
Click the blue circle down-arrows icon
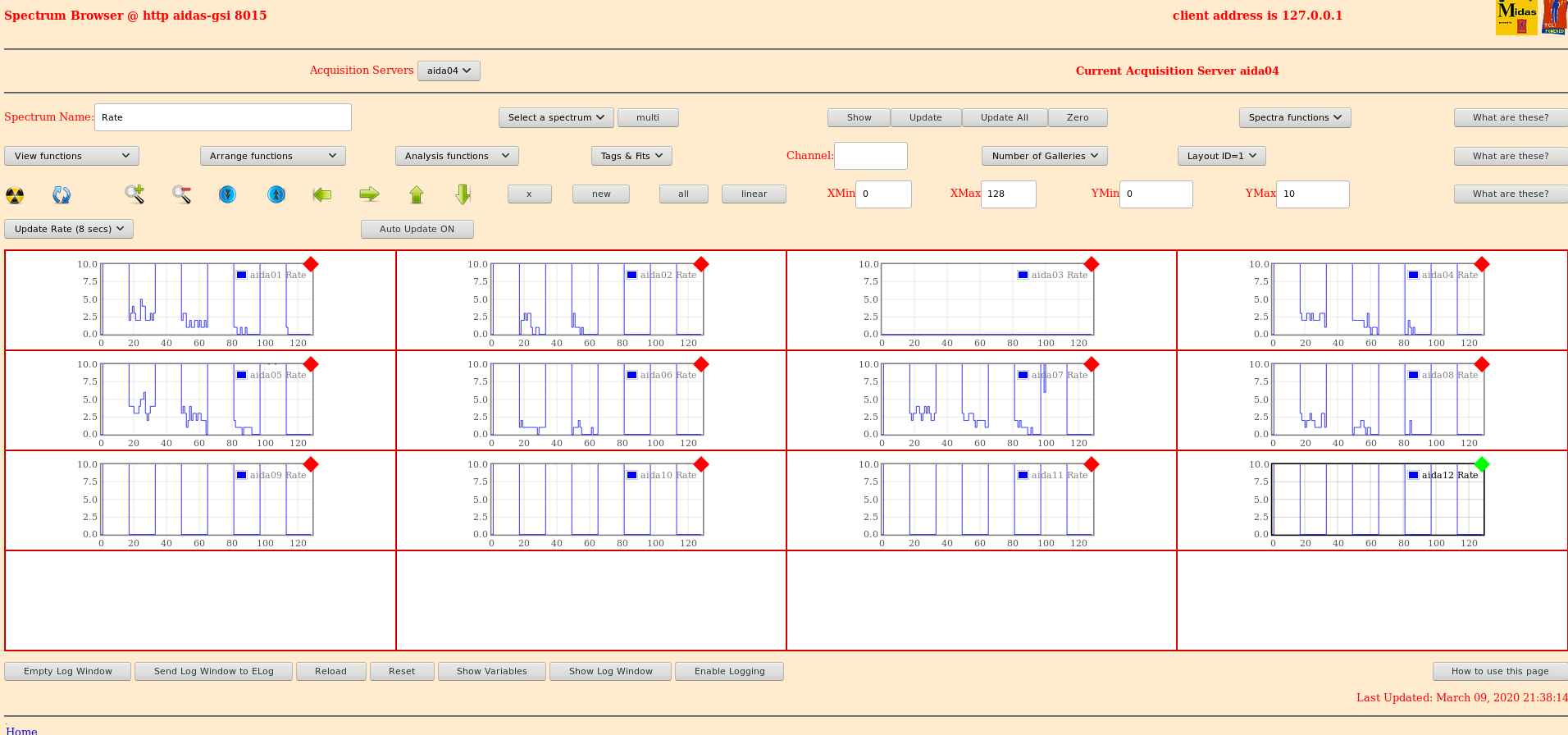[x=228, y=194]
